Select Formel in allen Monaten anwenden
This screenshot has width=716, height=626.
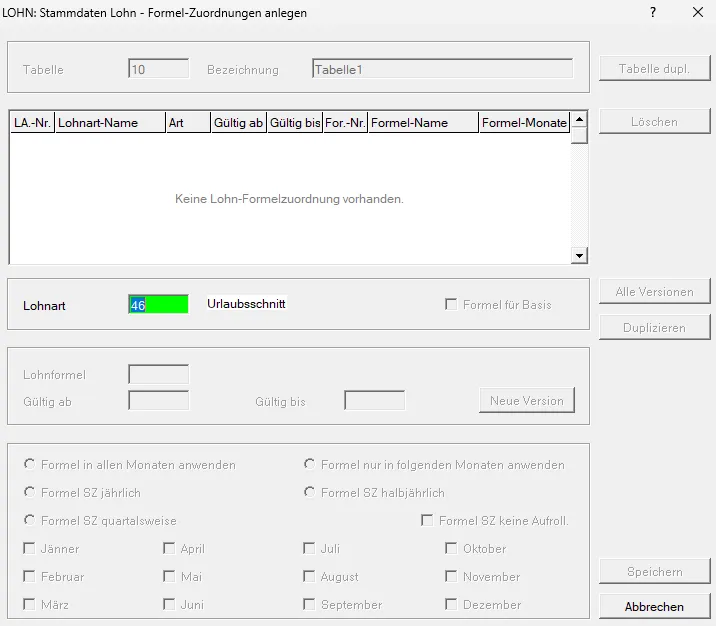30,464
